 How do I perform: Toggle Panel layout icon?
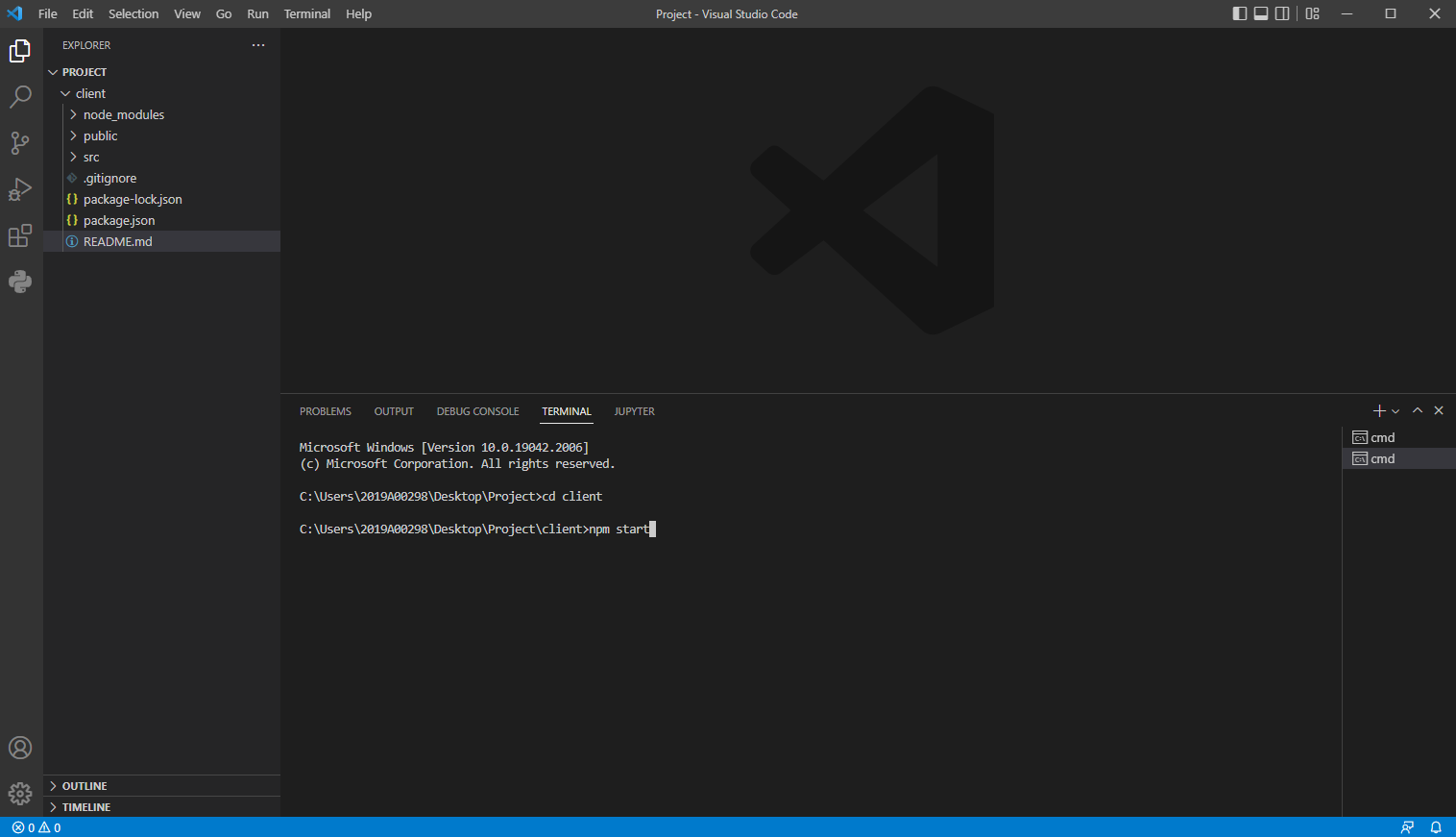click(x=1261, y=13)
